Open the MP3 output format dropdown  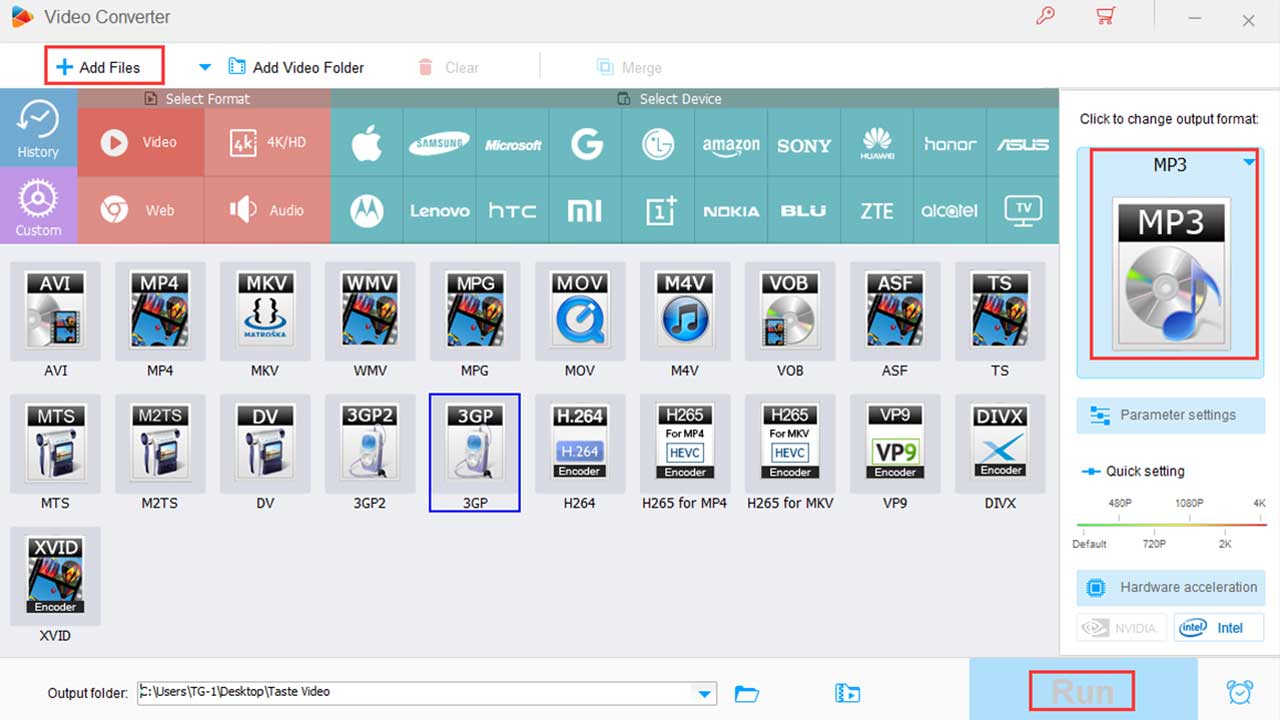click(x=1250, y=162)
